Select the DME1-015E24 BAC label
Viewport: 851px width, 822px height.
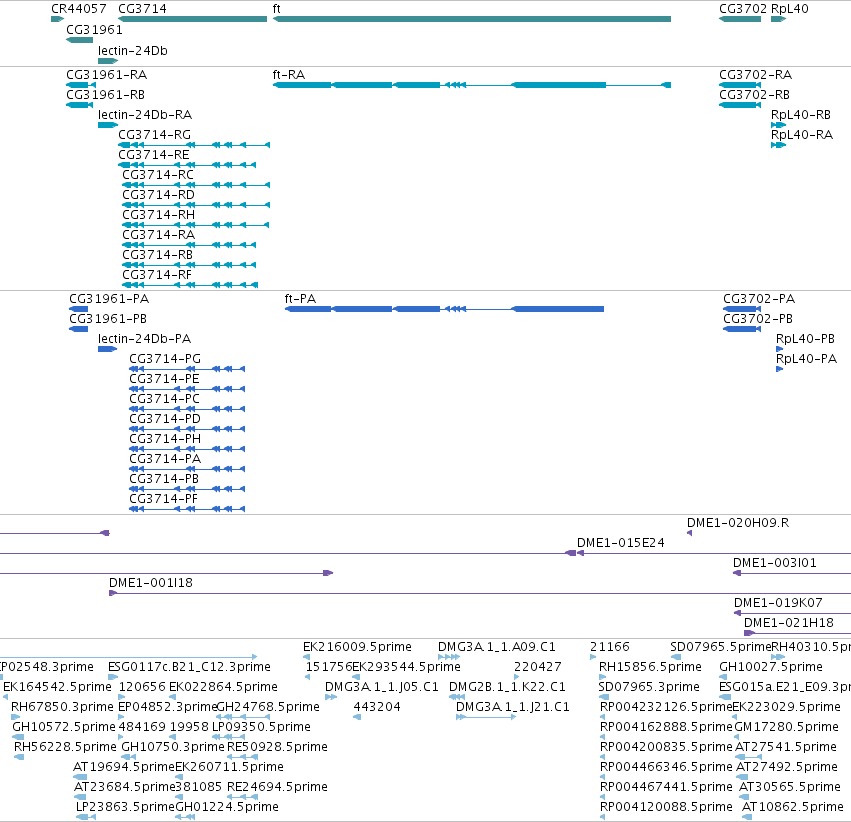[621, 543]
